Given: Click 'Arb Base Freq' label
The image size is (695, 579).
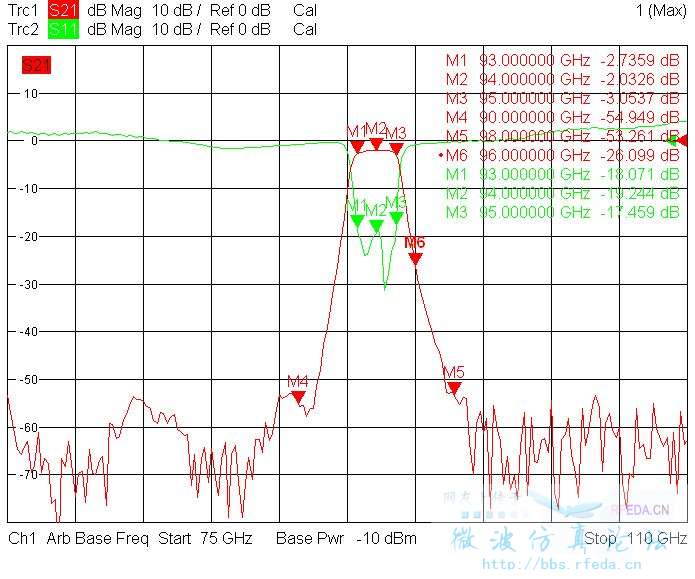Looking at the screenshot, I should pos(98,538).
